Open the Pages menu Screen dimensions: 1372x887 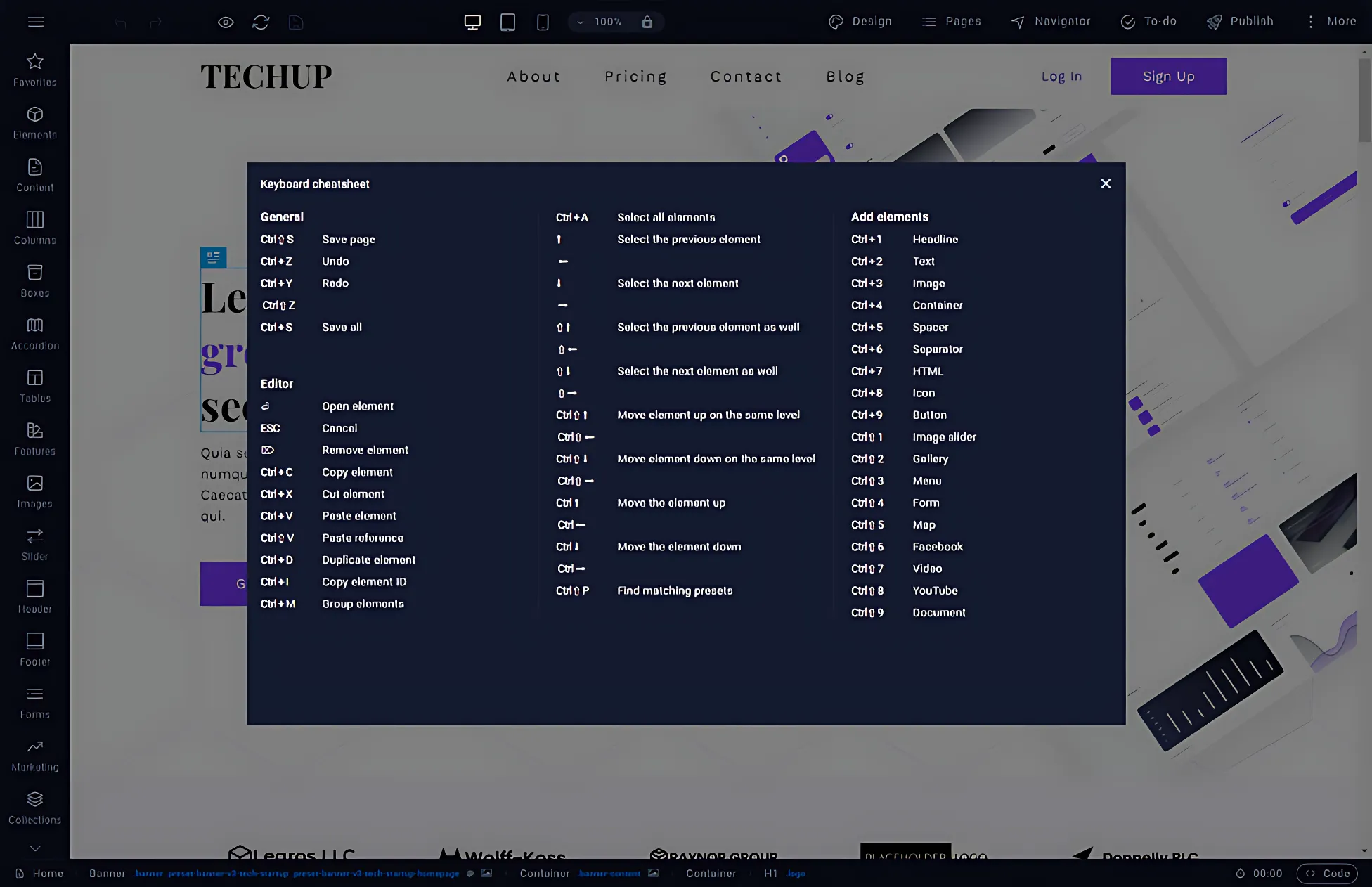(952, 21)
